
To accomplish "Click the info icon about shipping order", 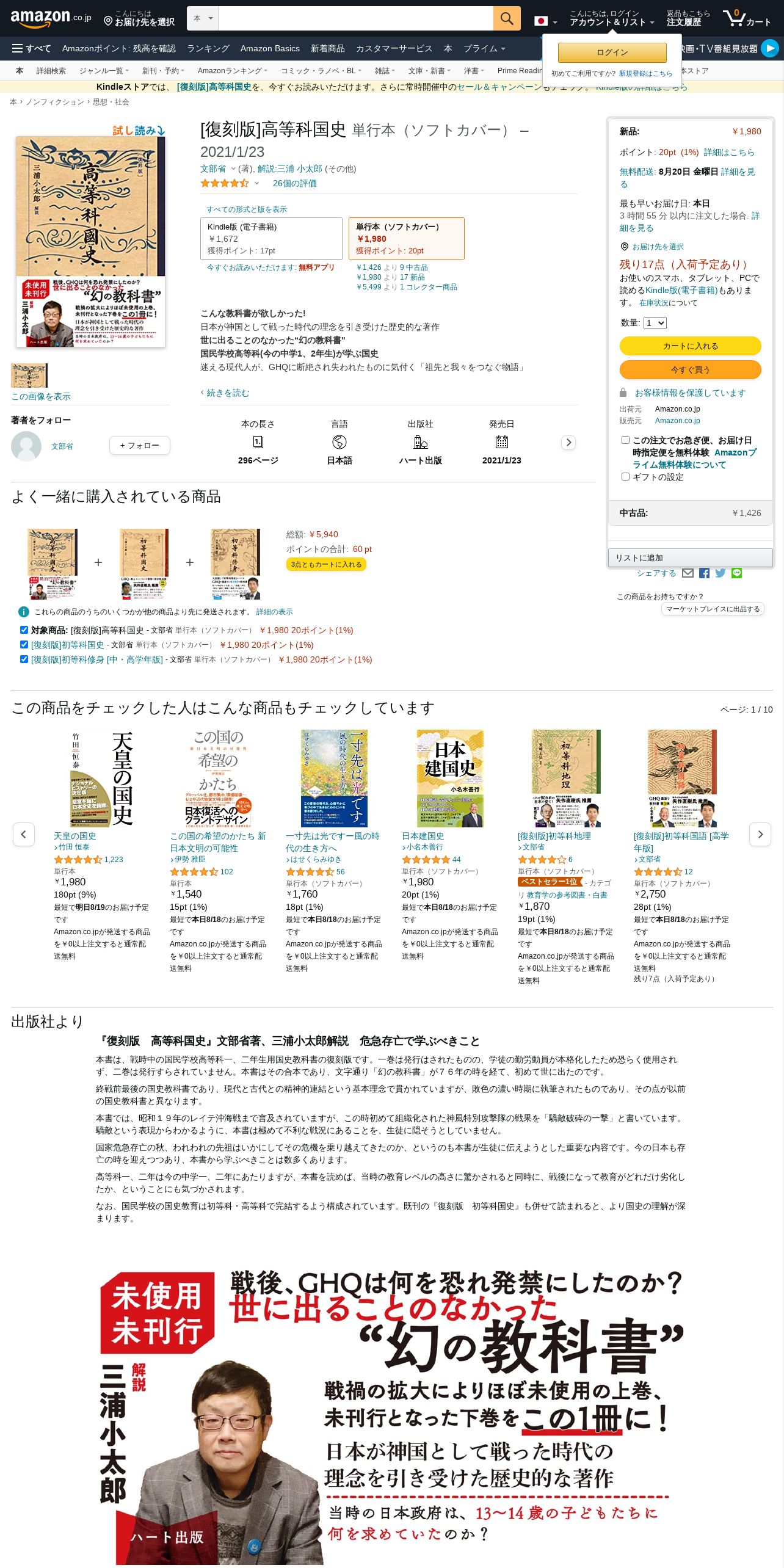I will pyautogui.click(x=24, y=612).
